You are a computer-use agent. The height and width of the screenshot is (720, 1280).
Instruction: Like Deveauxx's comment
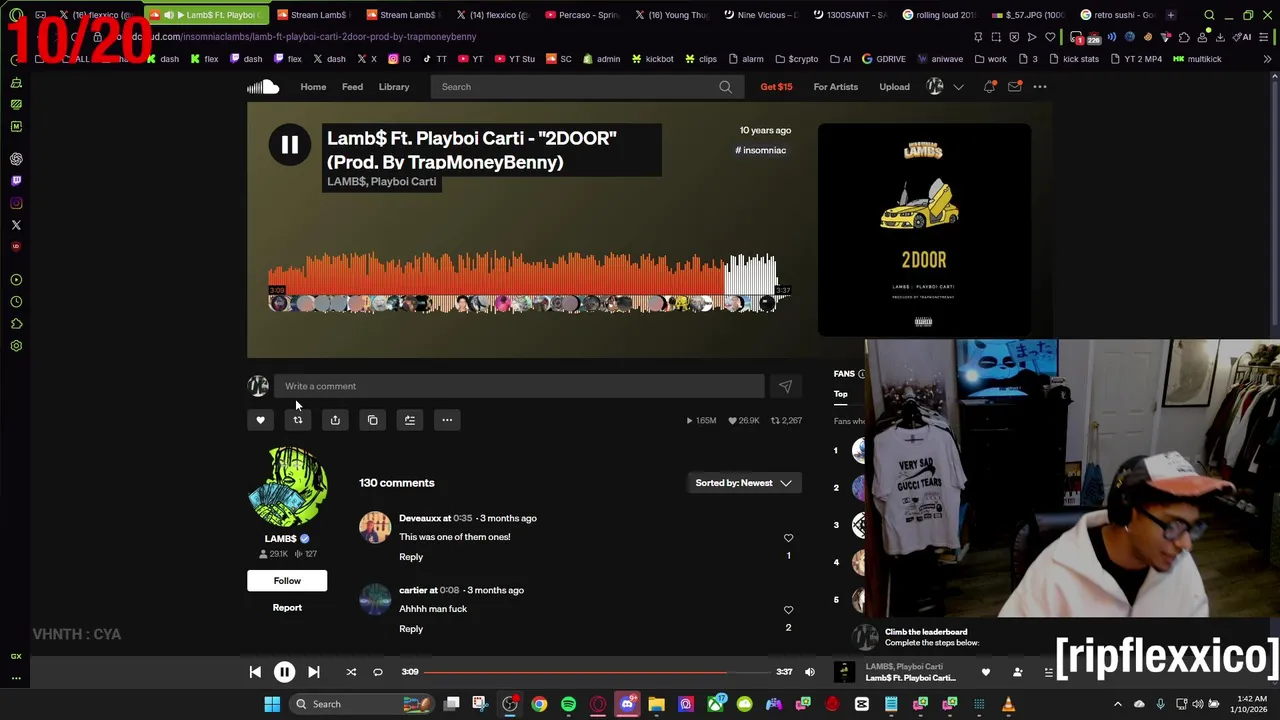(788, 538)
